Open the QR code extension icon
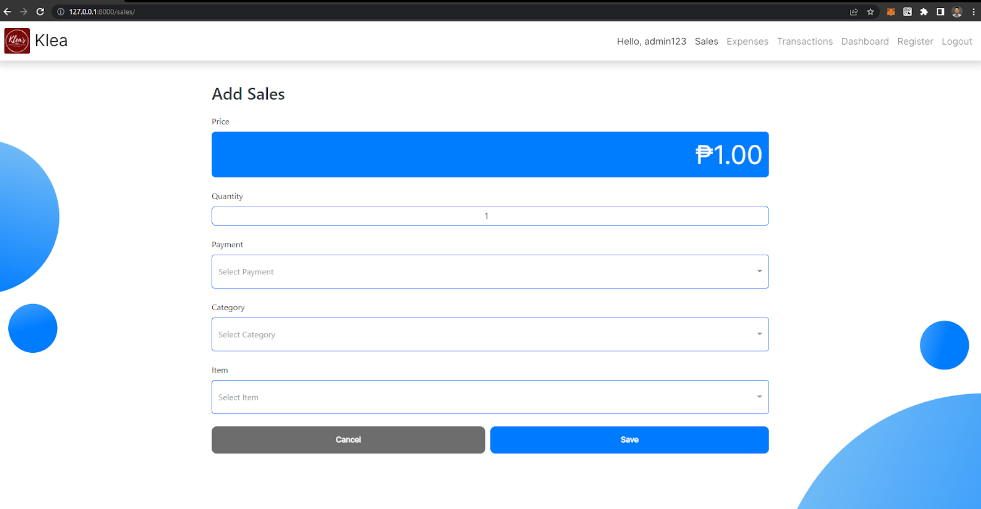Screen dimensions: 981x509 (x=907, y=12)
